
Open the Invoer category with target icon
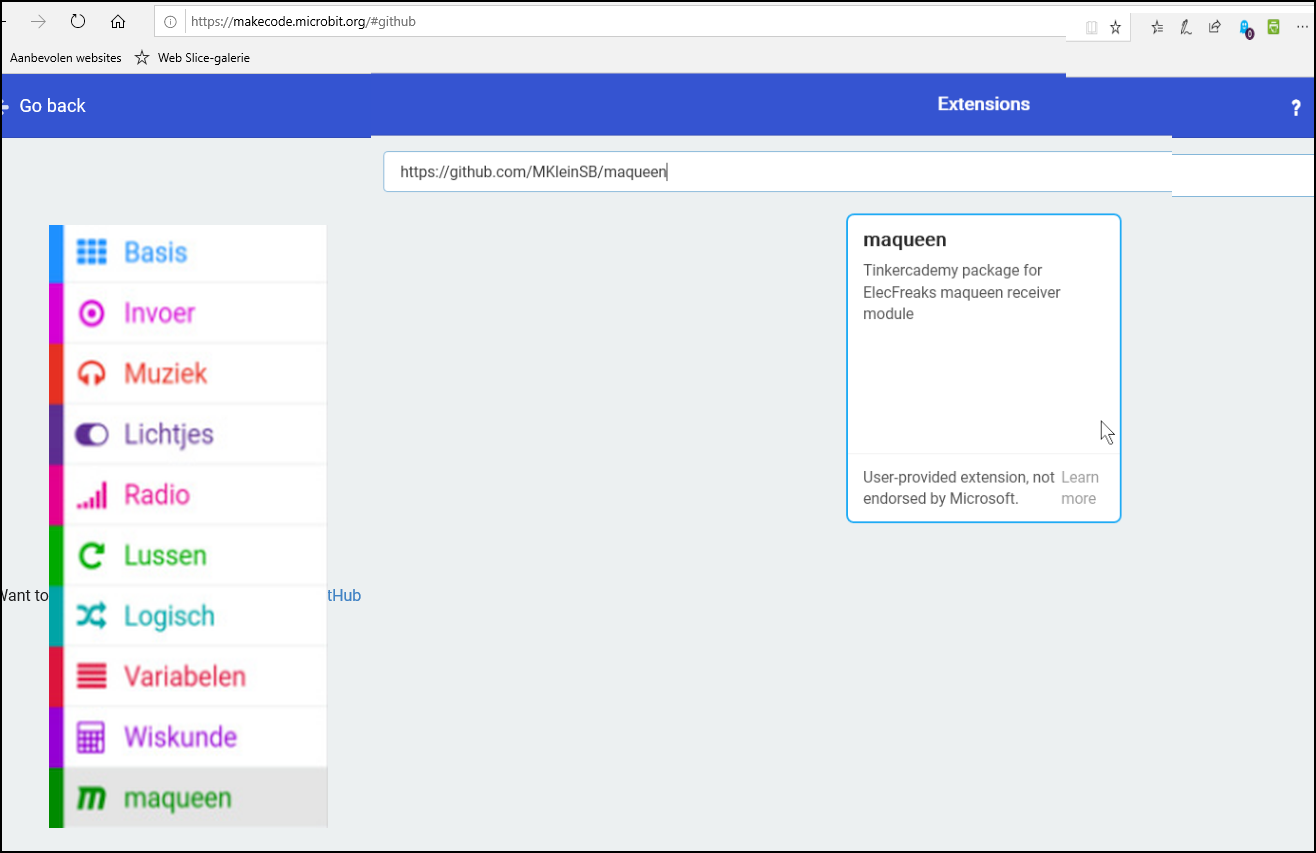point(188,313)
